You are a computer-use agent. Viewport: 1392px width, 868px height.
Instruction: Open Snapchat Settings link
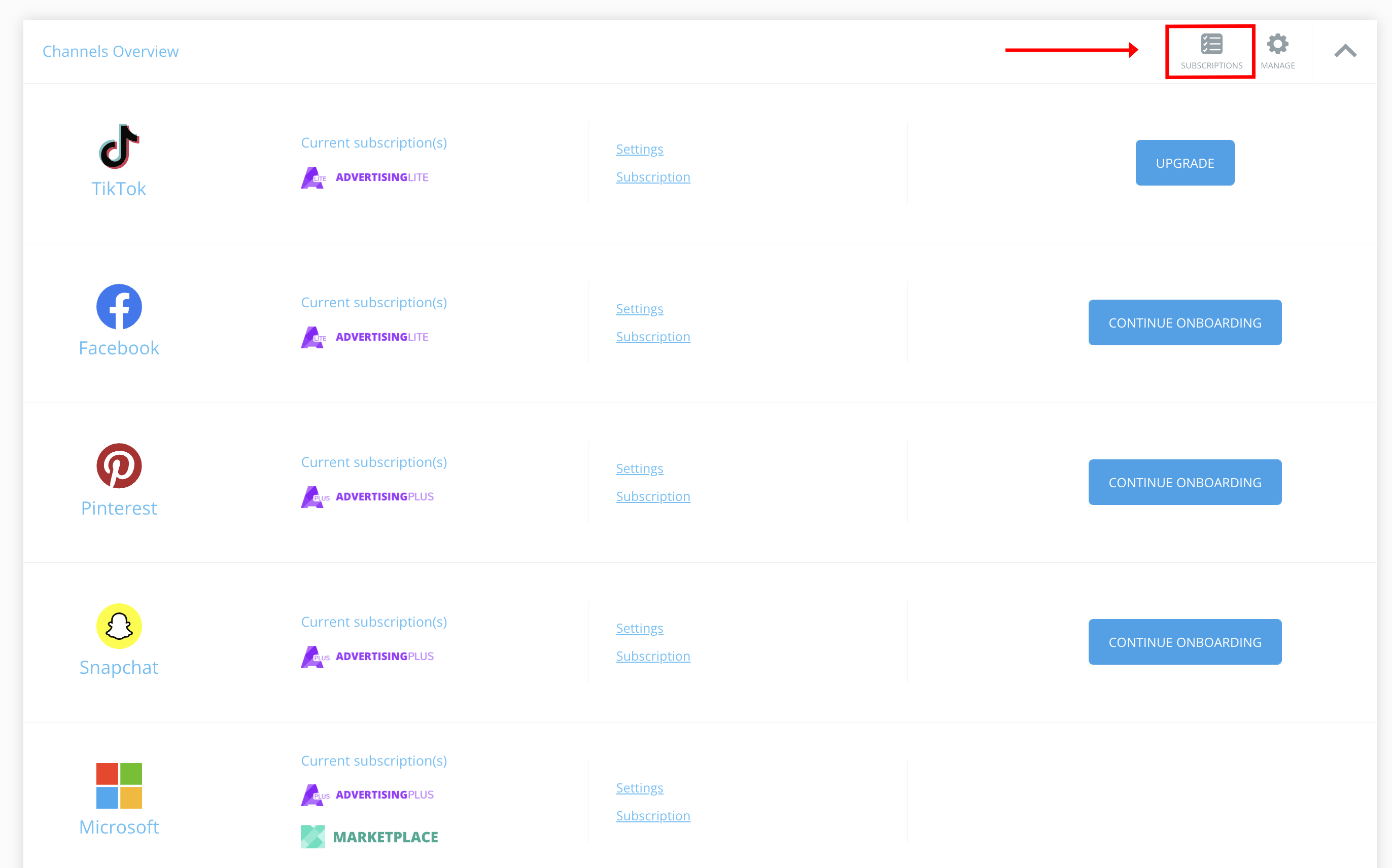tap(640, 628)
